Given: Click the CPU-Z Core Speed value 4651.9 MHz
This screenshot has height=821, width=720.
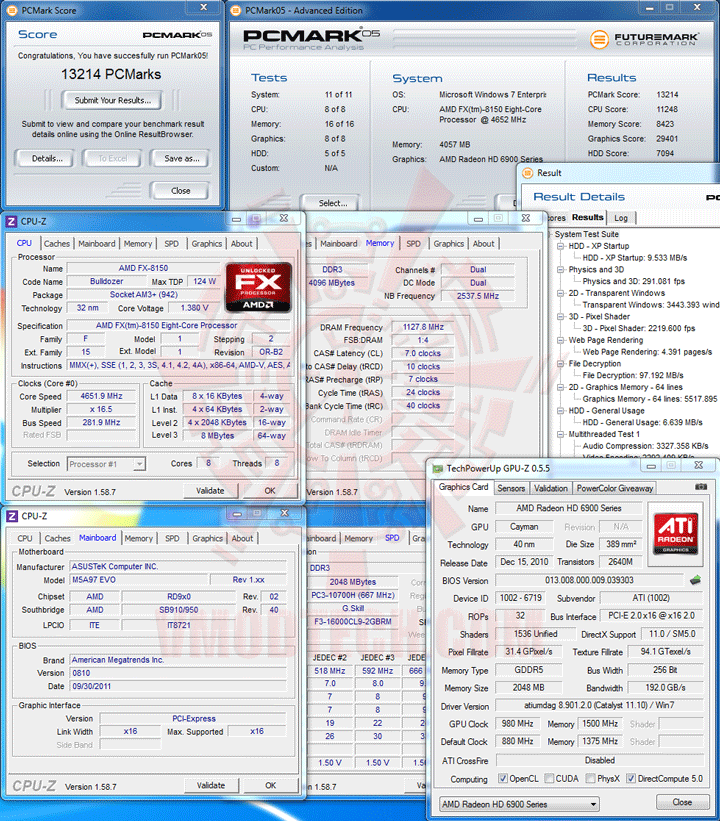Looking at the screenshot, I should point(102,396).
